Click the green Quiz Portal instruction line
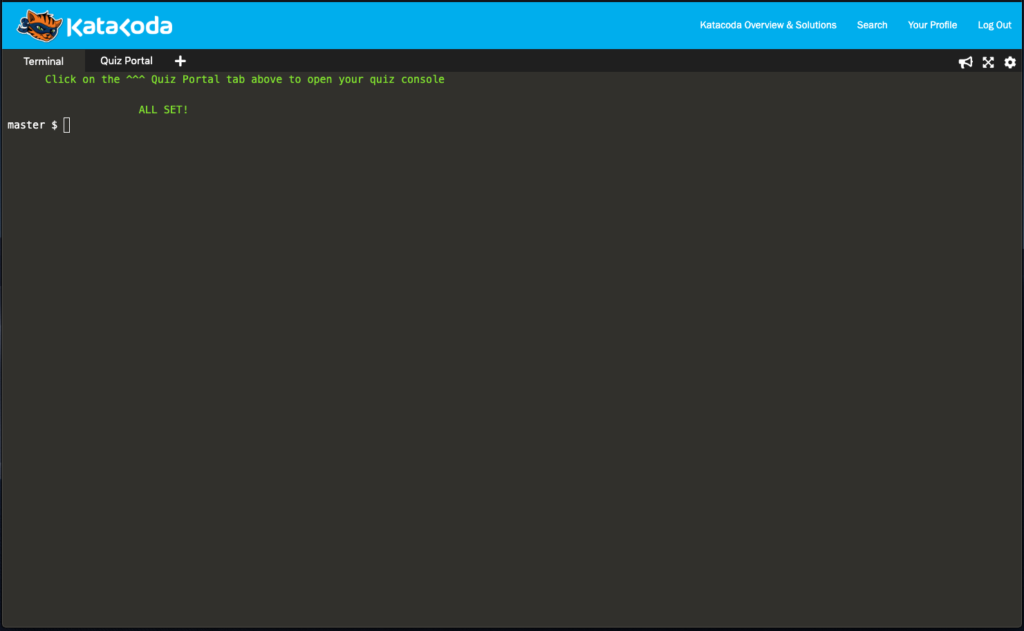This screenshot has width=1024, height=631. (245, 80)
